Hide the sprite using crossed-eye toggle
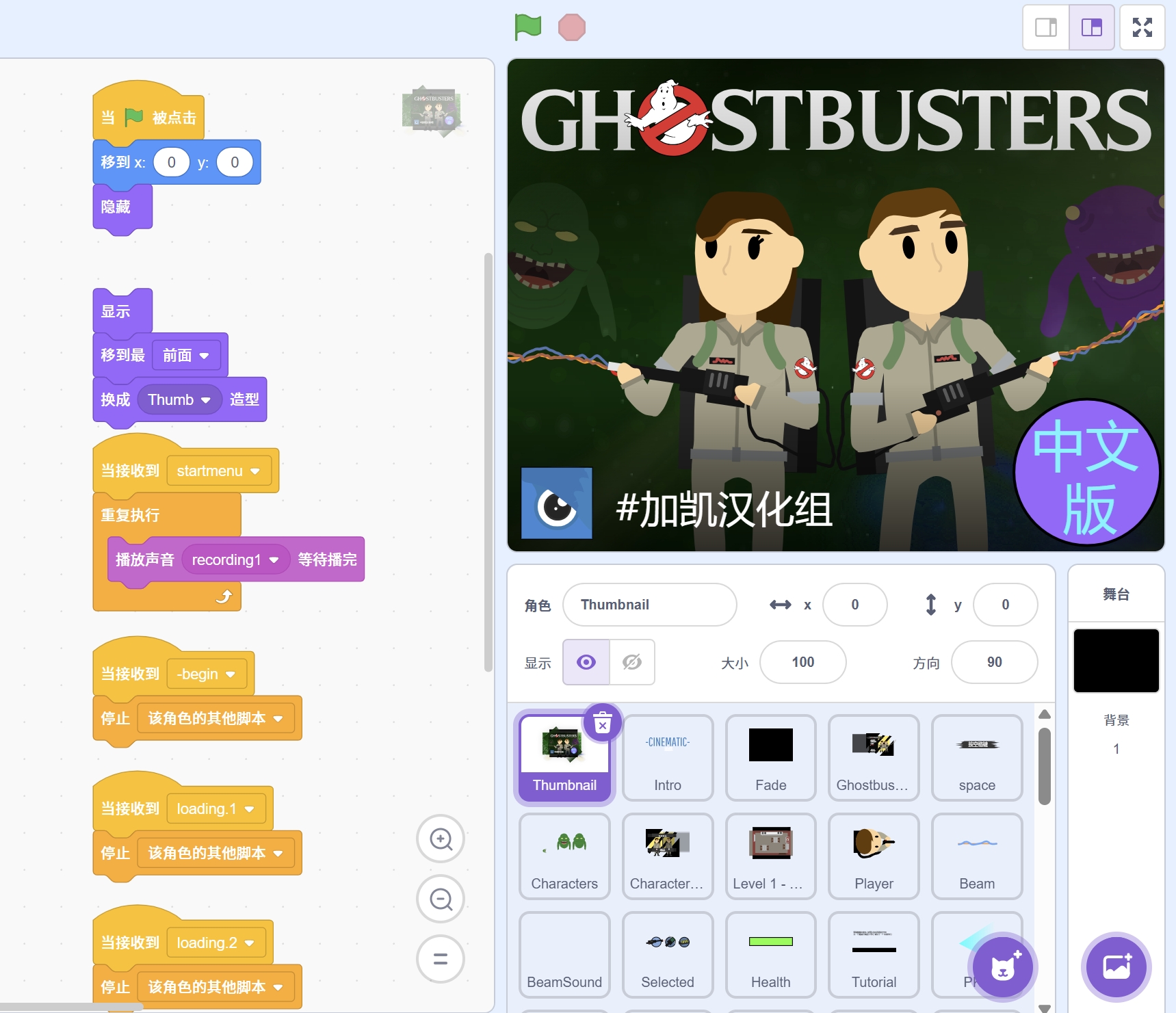 (x=632, y=662)
